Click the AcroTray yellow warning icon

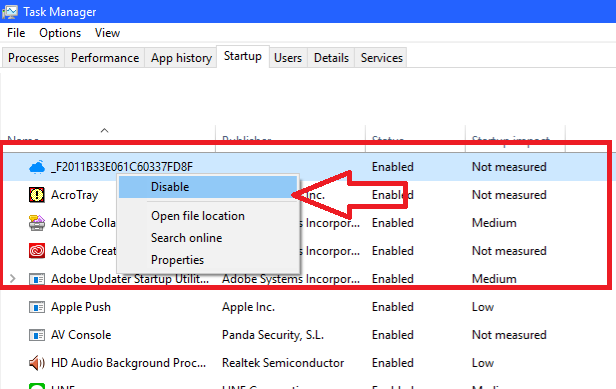(x=37, y=195)
